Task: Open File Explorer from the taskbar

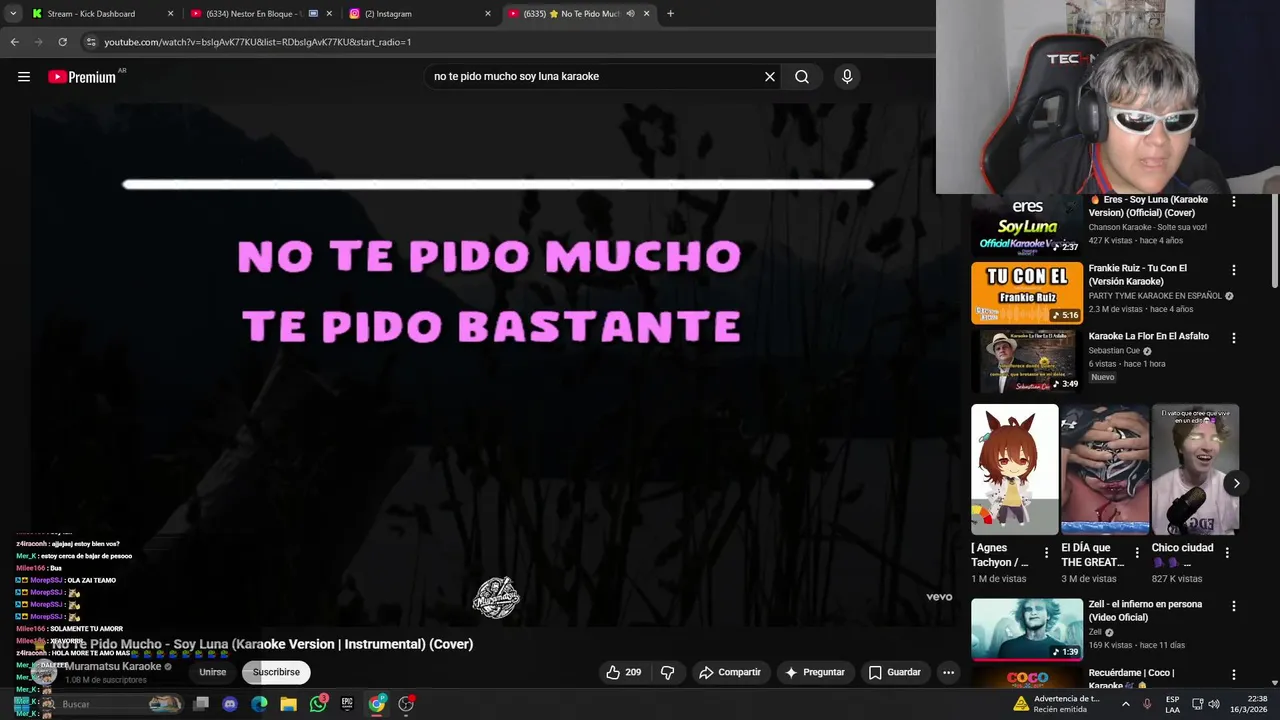Action: [288, 704]
